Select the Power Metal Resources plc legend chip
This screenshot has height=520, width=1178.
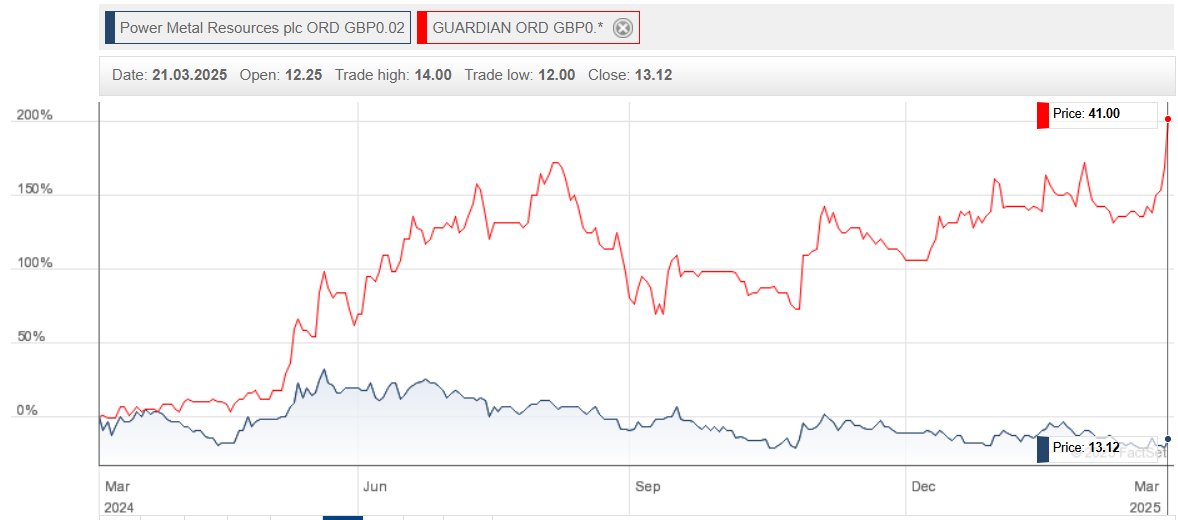pos(258,29)
